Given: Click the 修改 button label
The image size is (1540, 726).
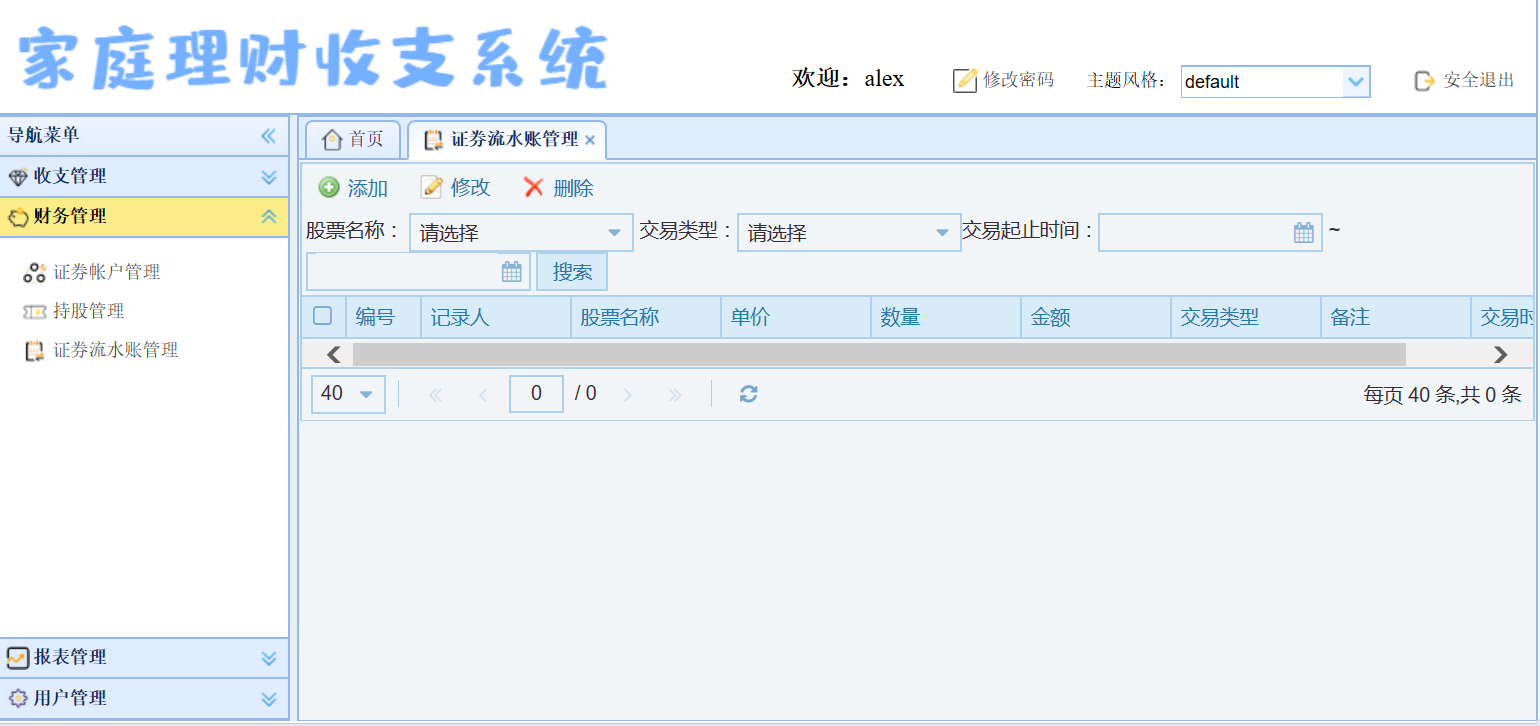Looking at the screenshot, I should pyautogui.click(x=470, y=188).
